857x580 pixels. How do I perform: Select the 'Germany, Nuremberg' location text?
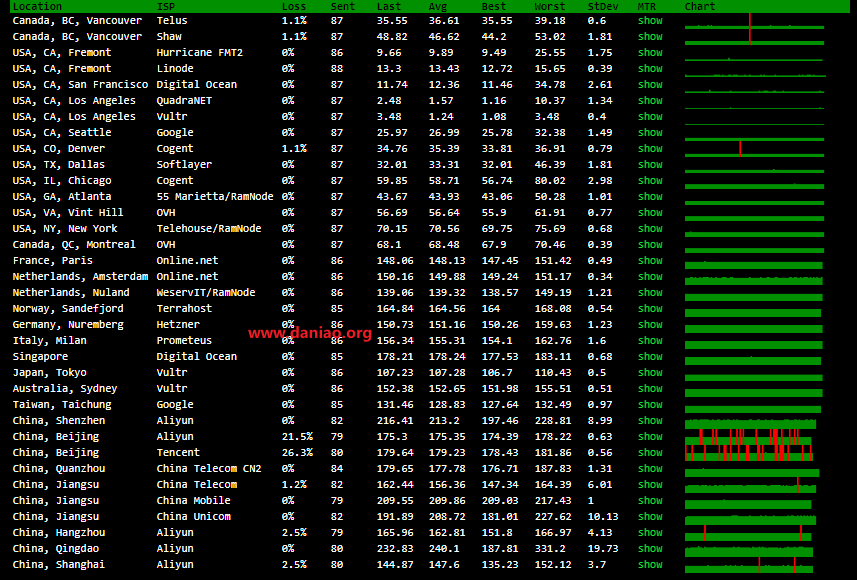tap(68, 325)
